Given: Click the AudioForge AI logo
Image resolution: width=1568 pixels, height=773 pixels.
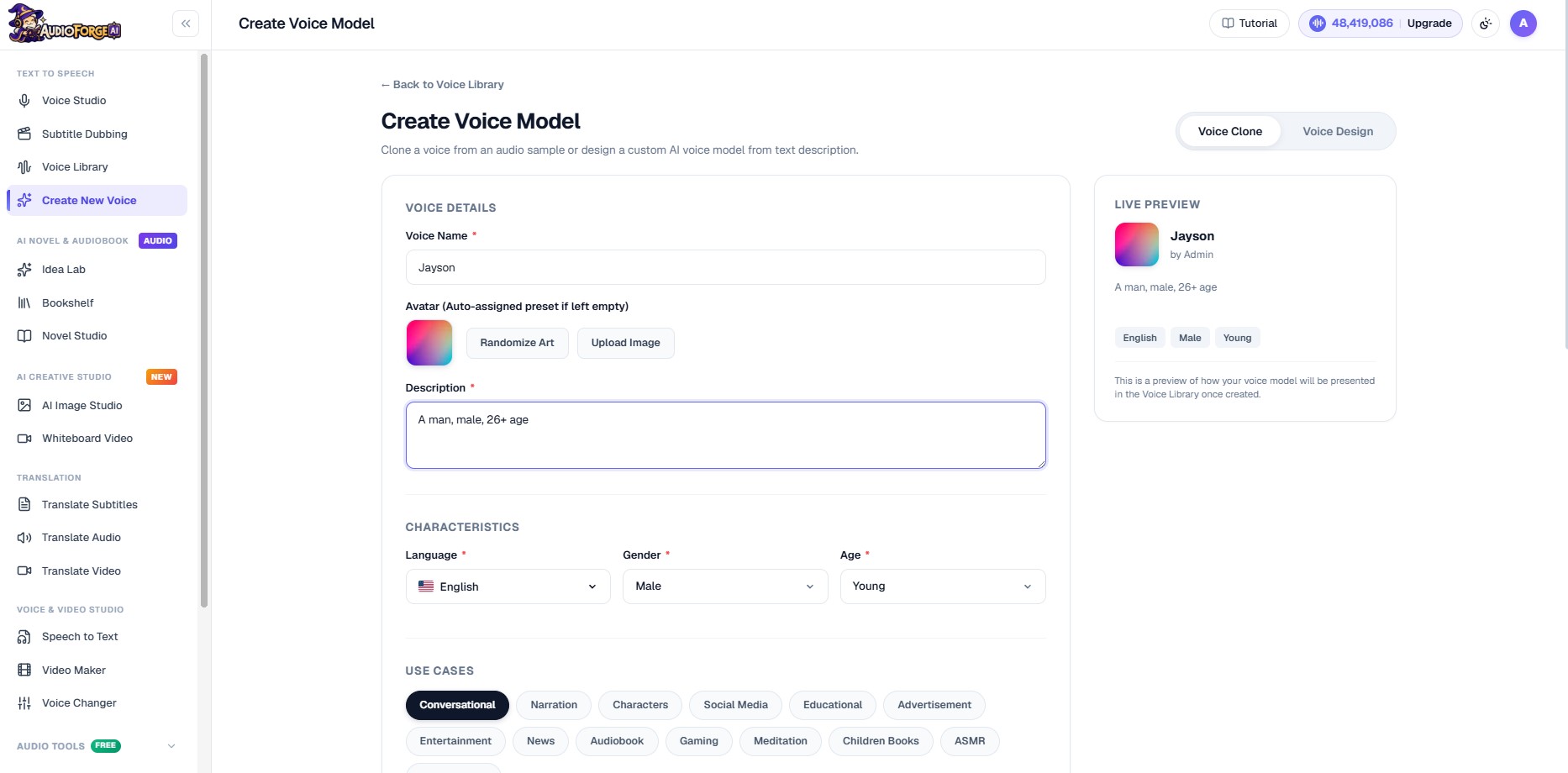Looking at the screenshot, I should (x=65, y=24).
